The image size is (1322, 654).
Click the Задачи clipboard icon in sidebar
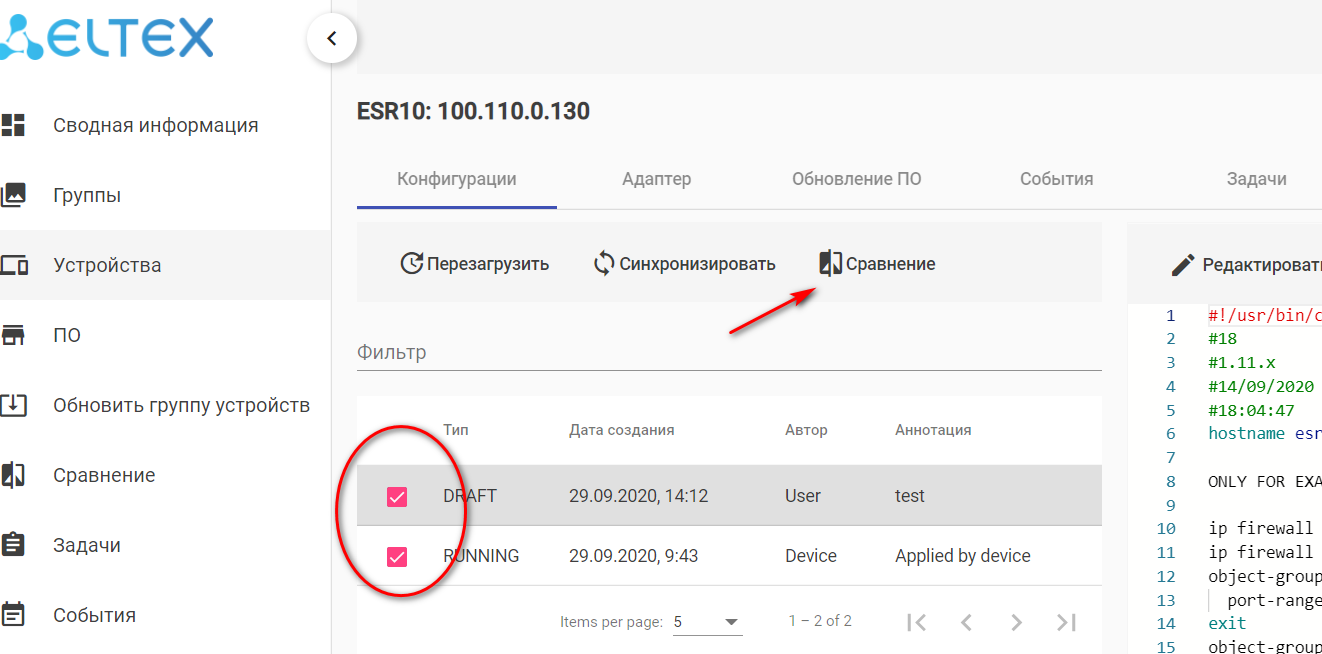[x=13, y=545]
